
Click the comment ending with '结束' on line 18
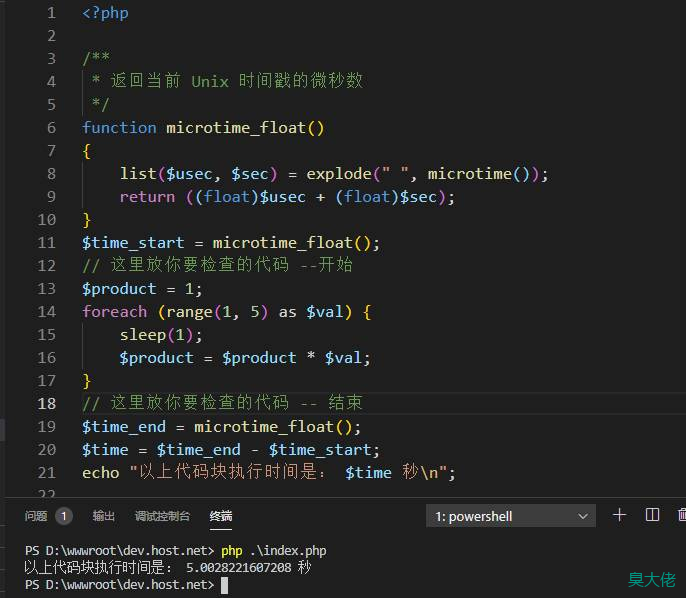click(x=222, y=403)
